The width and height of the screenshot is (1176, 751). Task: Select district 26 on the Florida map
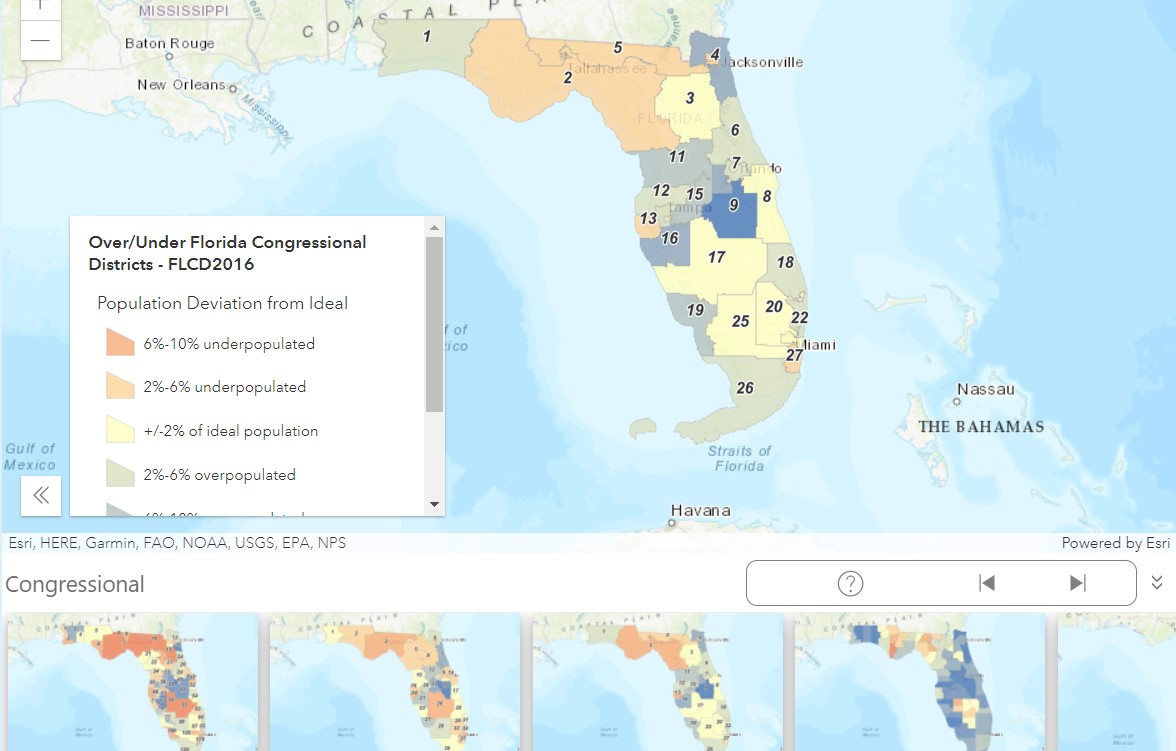pos(745,388)
